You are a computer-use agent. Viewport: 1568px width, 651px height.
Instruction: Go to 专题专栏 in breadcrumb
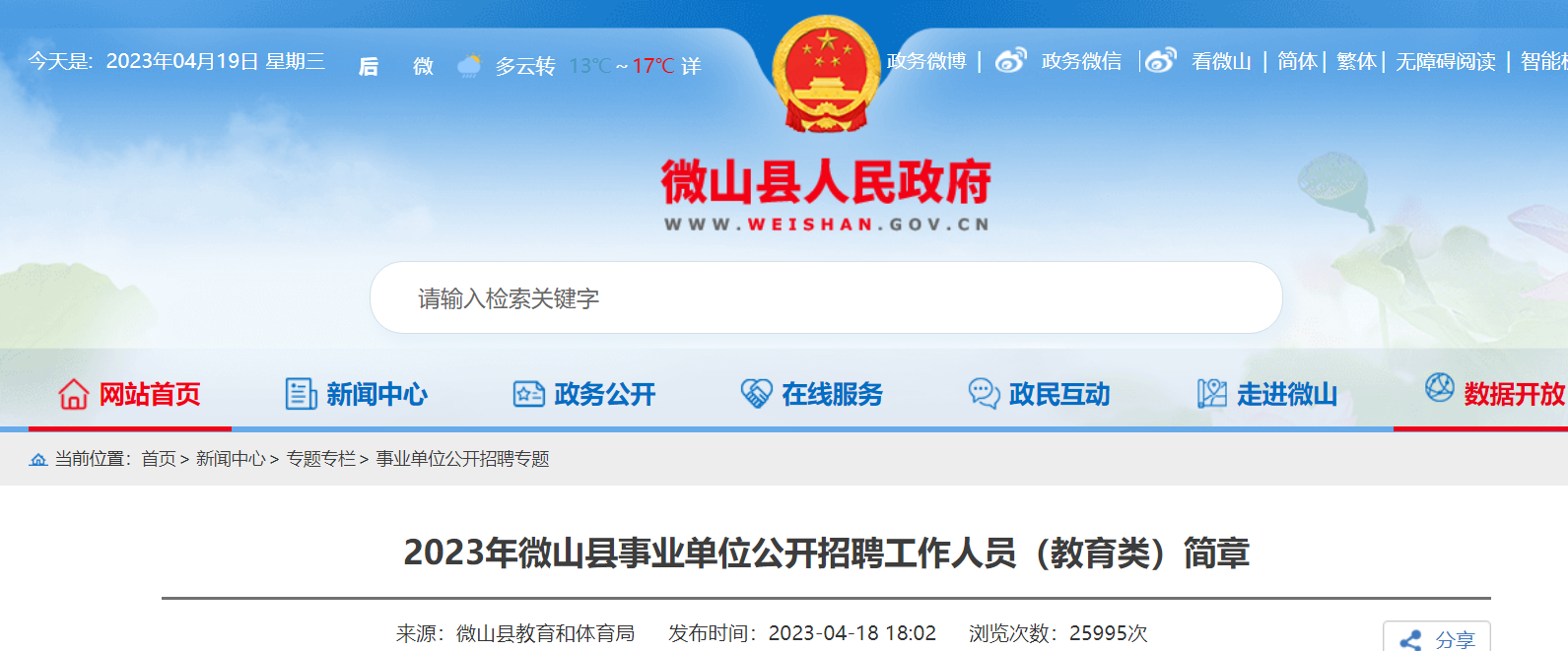(x=320, y=459)
